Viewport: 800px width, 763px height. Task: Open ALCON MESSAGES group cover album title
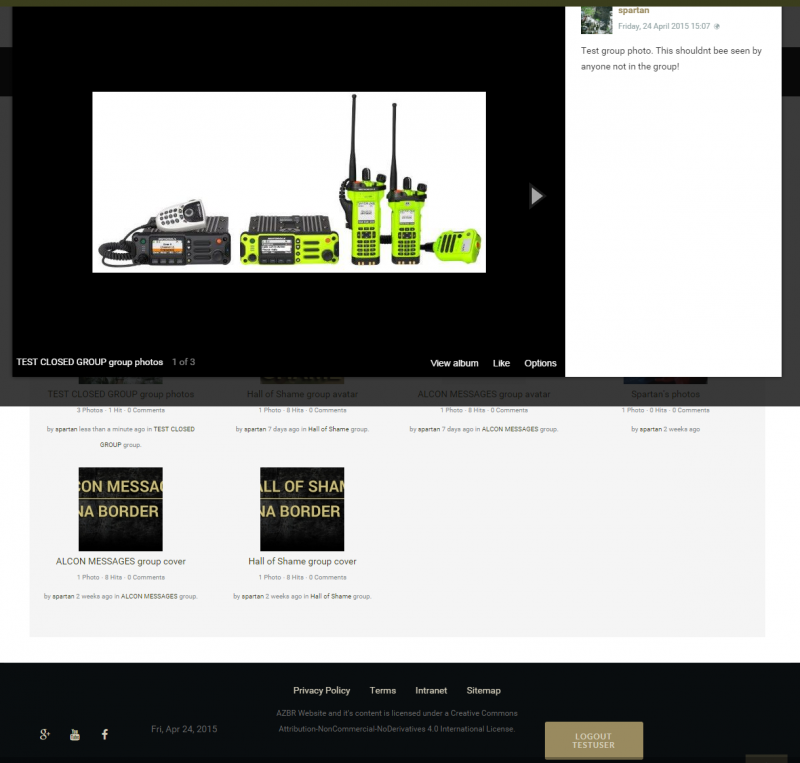[120, 561]
